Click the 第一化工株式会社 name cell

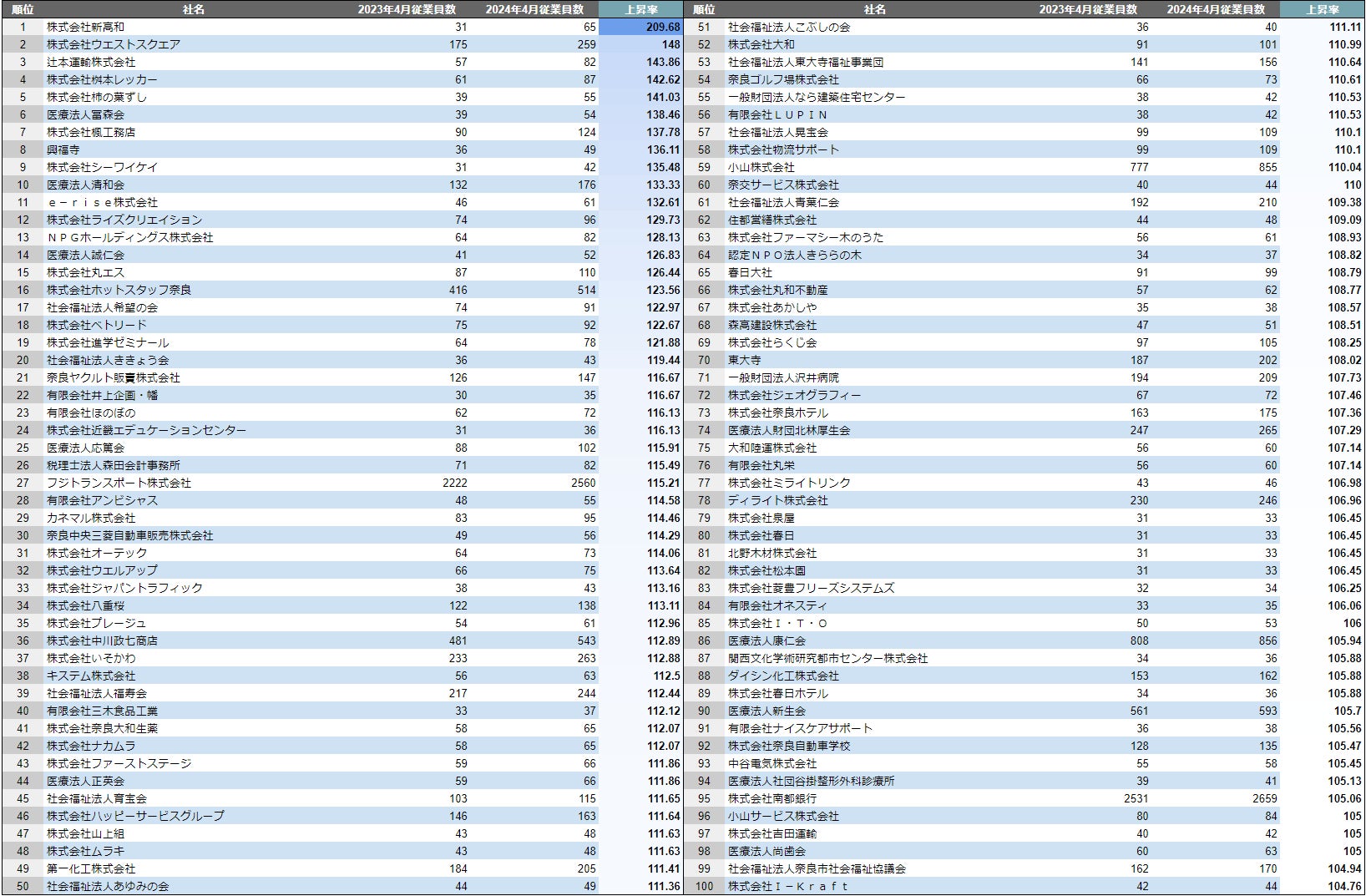tap(91, 868)
